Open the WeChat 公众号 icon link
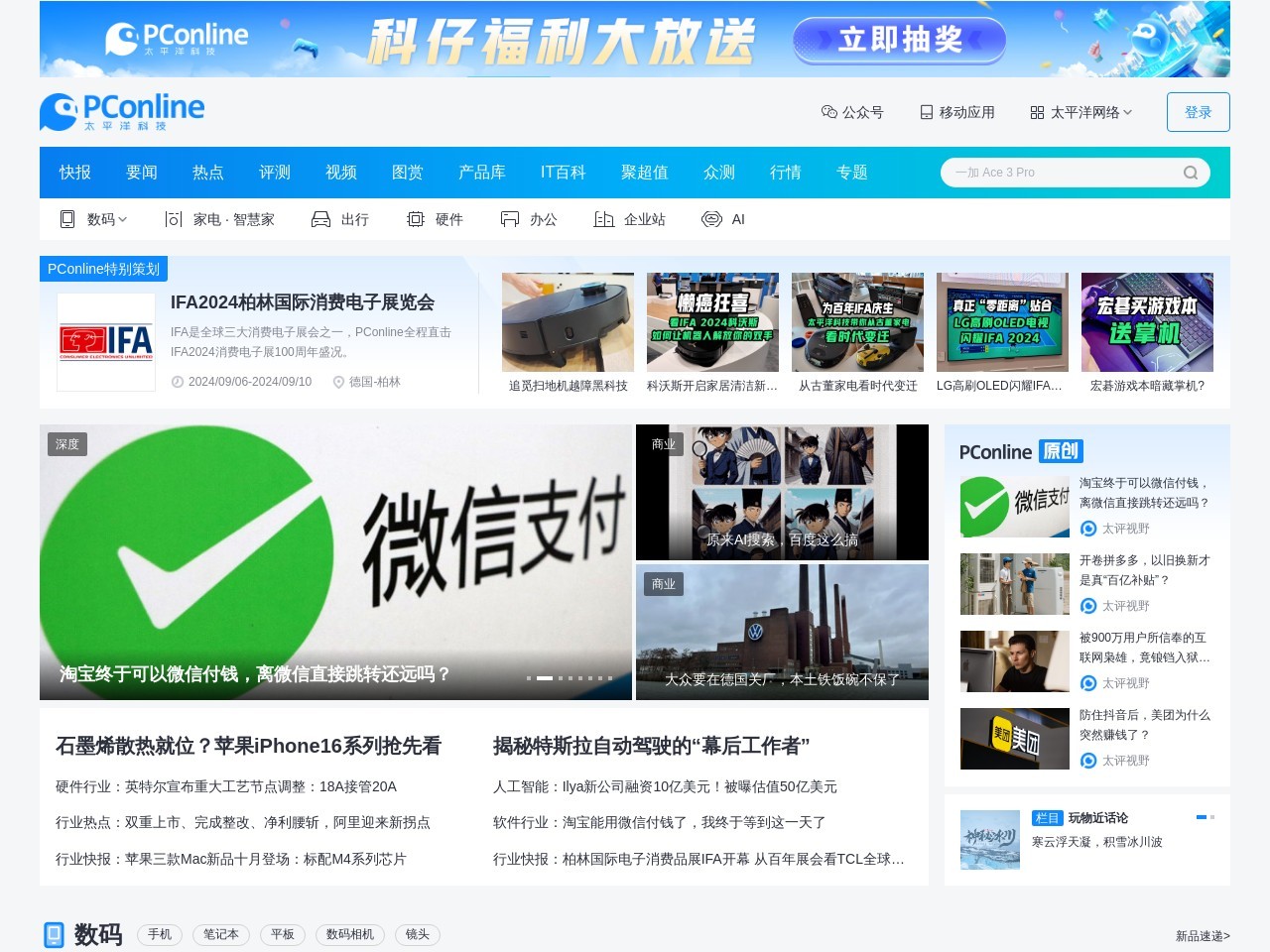 [x=829, y=112]
